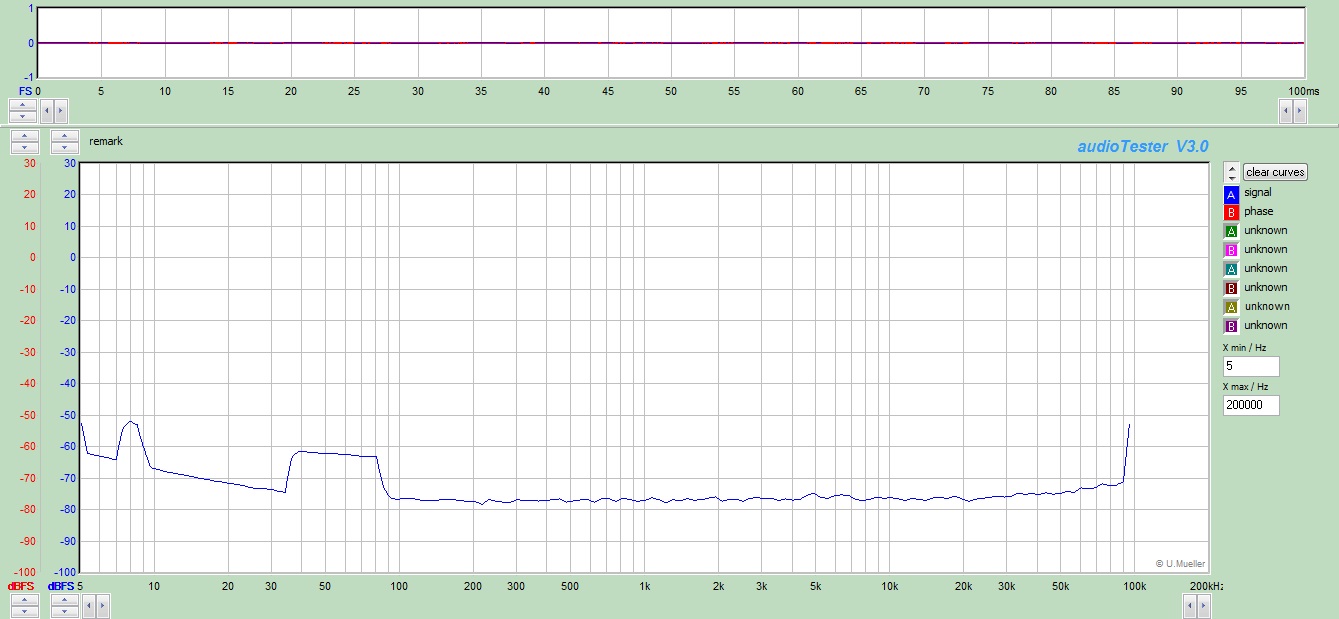1339x619 pixels.
Task: Increase FS amplitude scale on the oscilloscope
Action: 21,104
